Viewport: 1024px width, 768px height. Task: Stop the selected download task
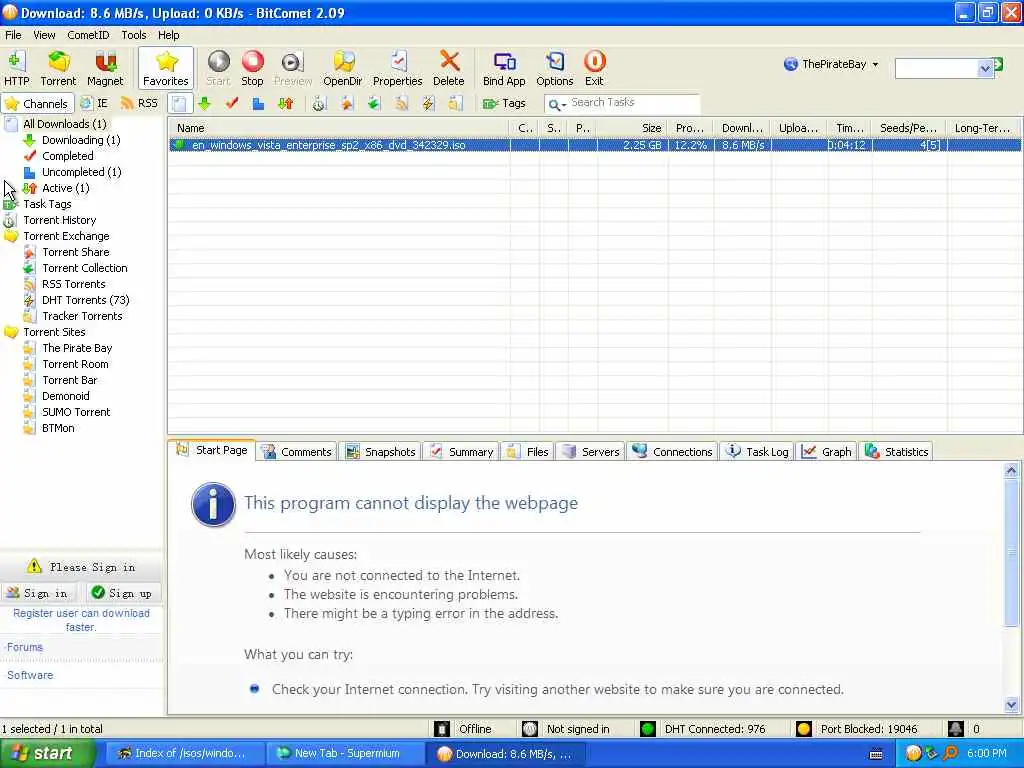click(x=252, y=68)
